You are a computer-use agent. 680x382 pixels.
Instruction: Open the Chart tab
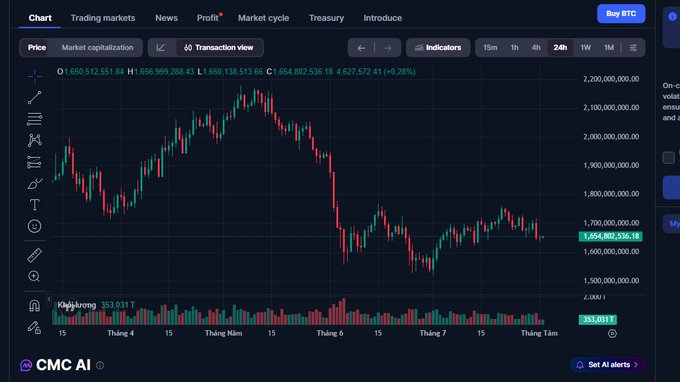40,18
